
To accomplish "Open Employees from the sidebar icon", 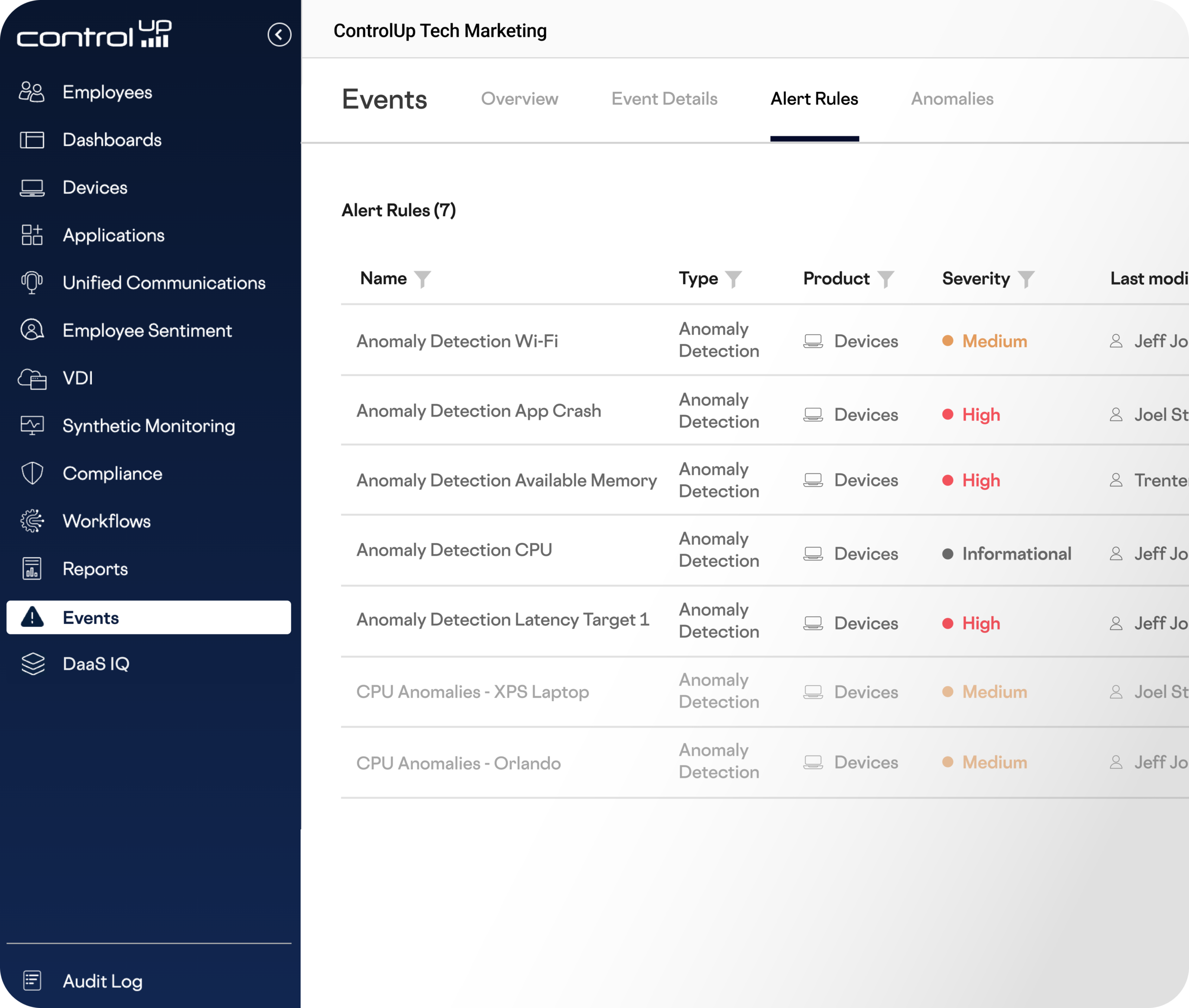I will (32, 92).
